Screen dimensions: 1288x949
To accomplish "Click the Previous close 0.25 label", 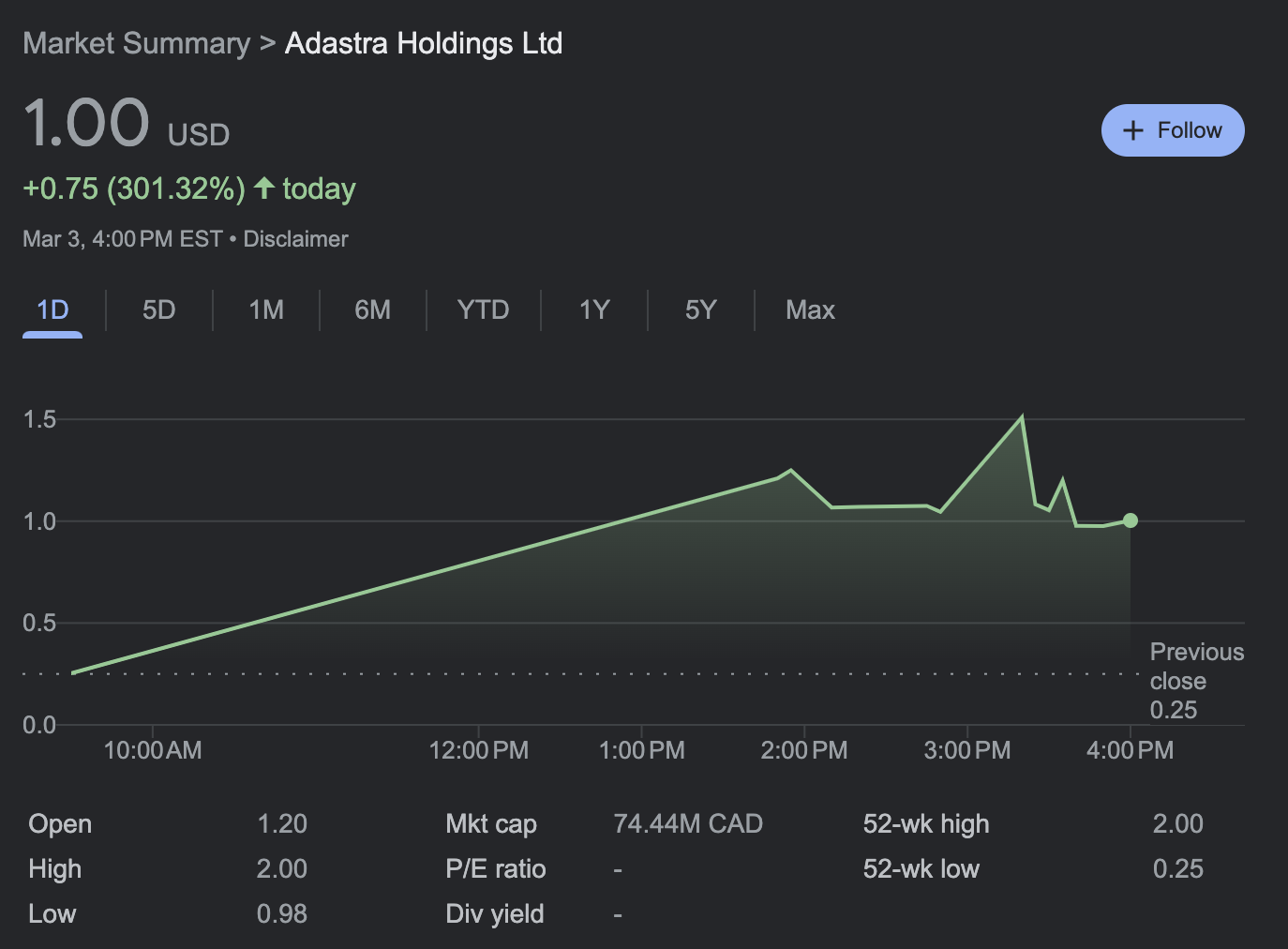I will tap(1197, 681).
